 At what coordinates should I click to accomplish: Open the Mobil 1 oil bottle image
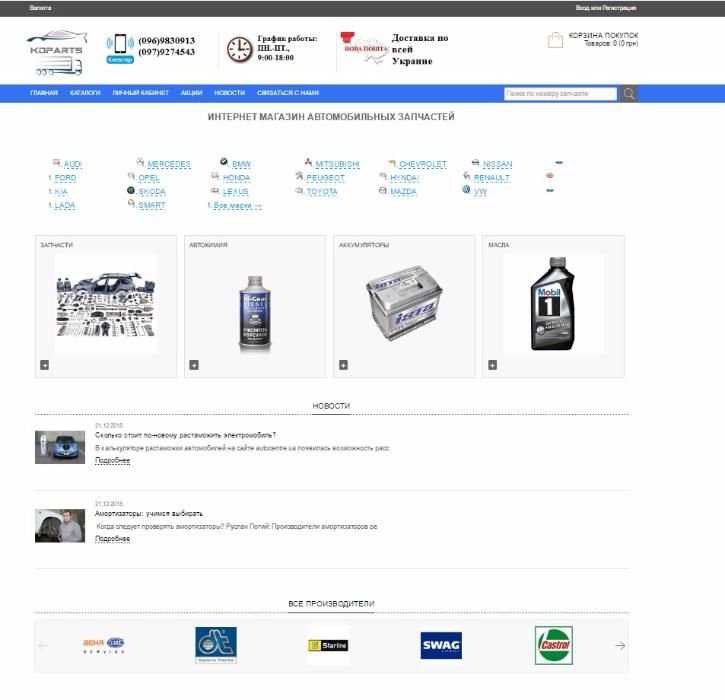[553, 304]
